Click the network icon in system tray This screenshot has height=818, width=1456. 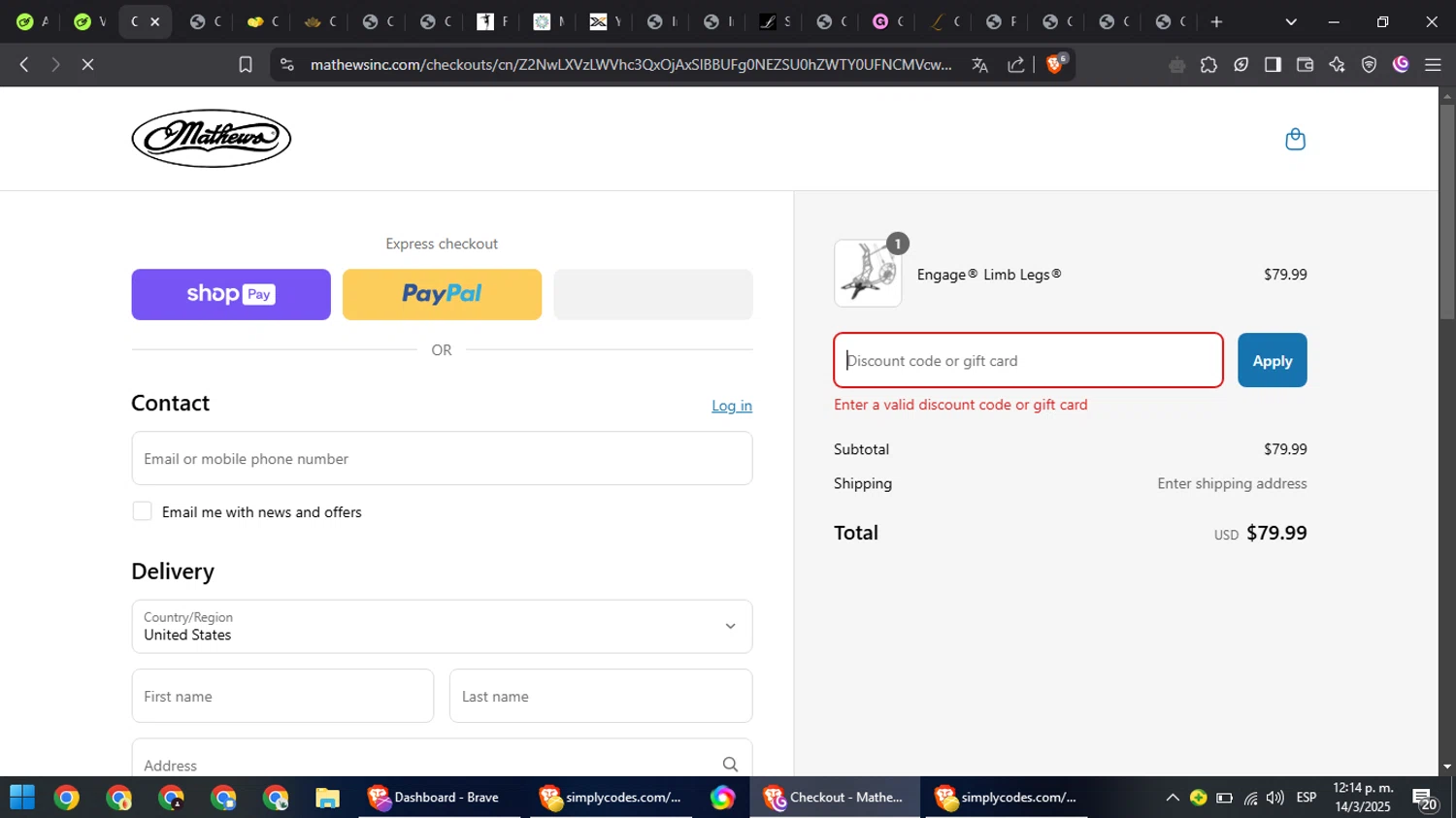pyautogui.click(x=1250, y=798)
